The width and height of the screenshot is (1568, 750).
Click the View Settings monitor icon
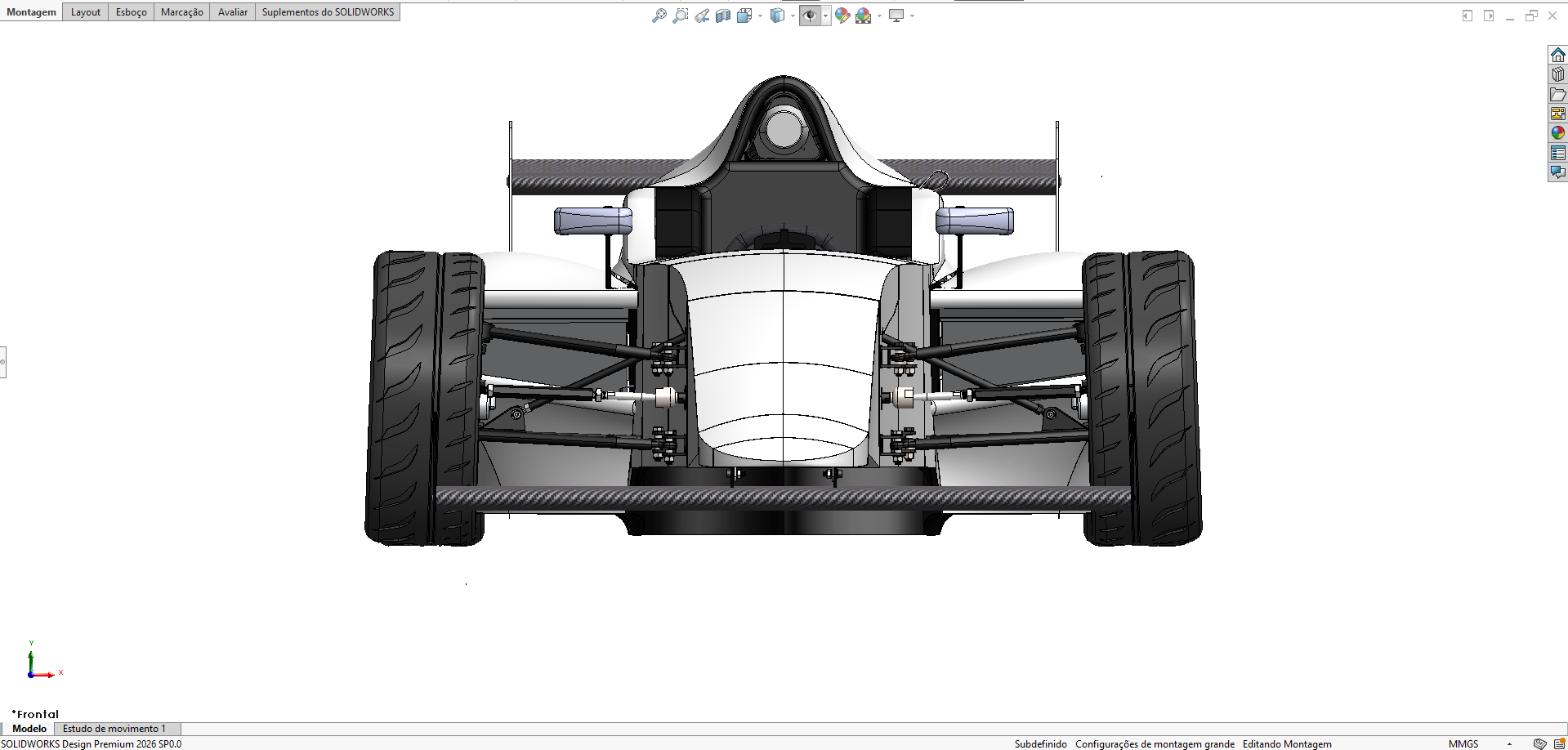tap(896, 16)
